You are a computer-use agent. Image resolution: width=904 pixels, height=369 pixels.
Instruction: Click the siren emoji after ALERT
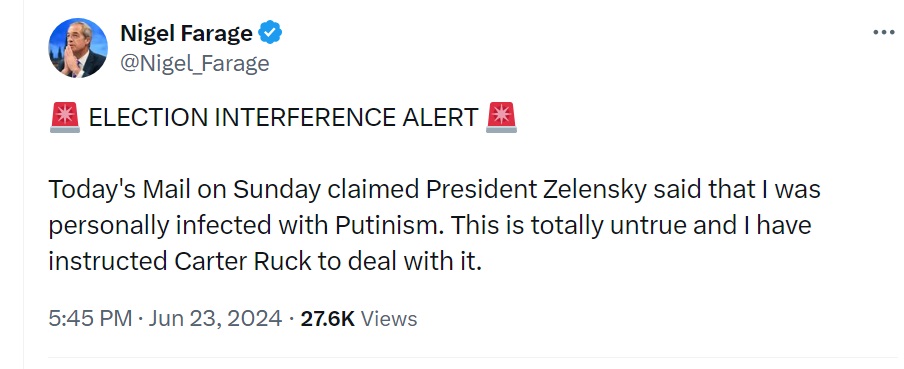[x=502, y=118]
